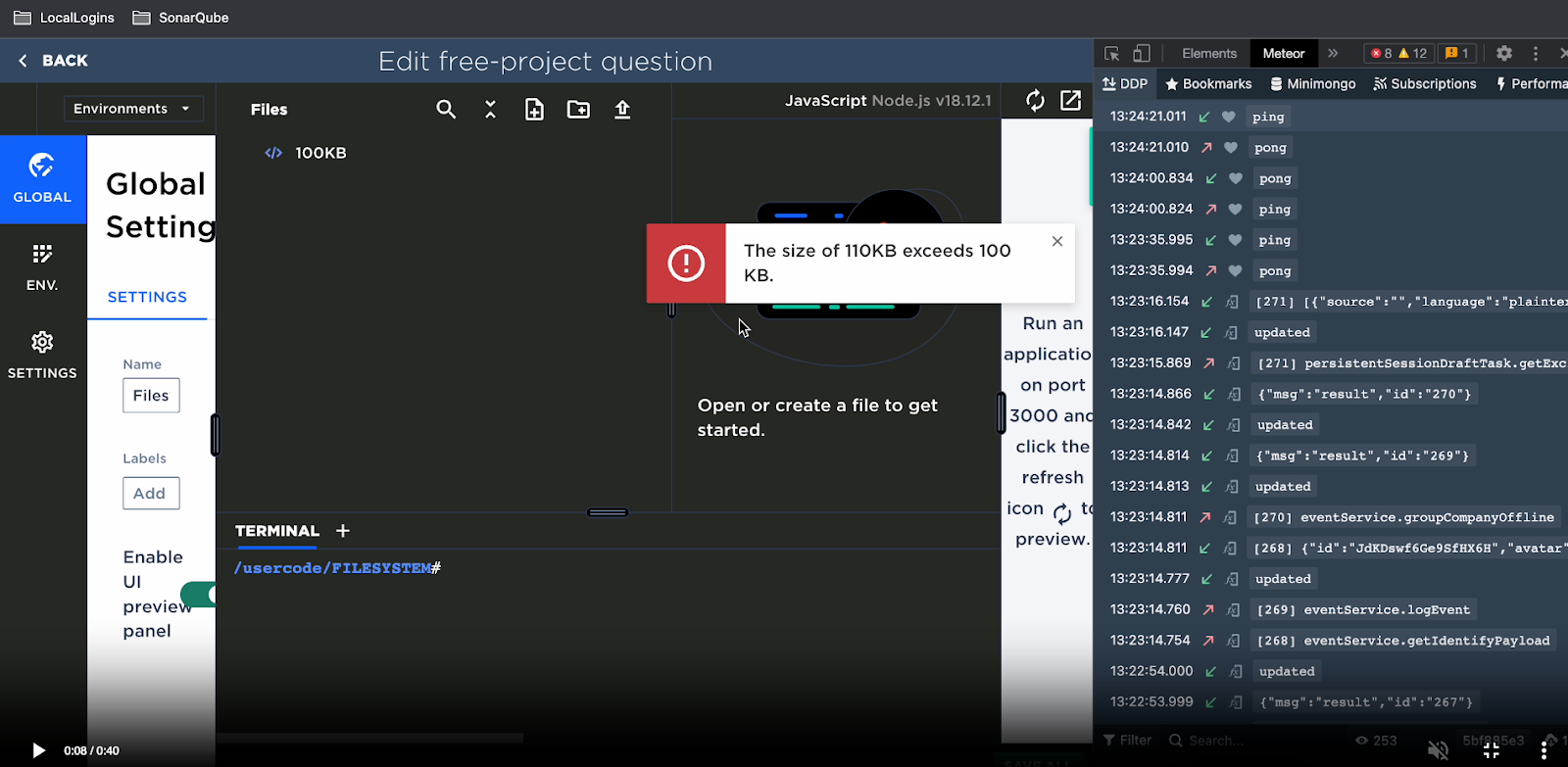Select the updated message at 13:22:54.000
This screenshot has height=767, width=1568.
tap(1287, 671)
